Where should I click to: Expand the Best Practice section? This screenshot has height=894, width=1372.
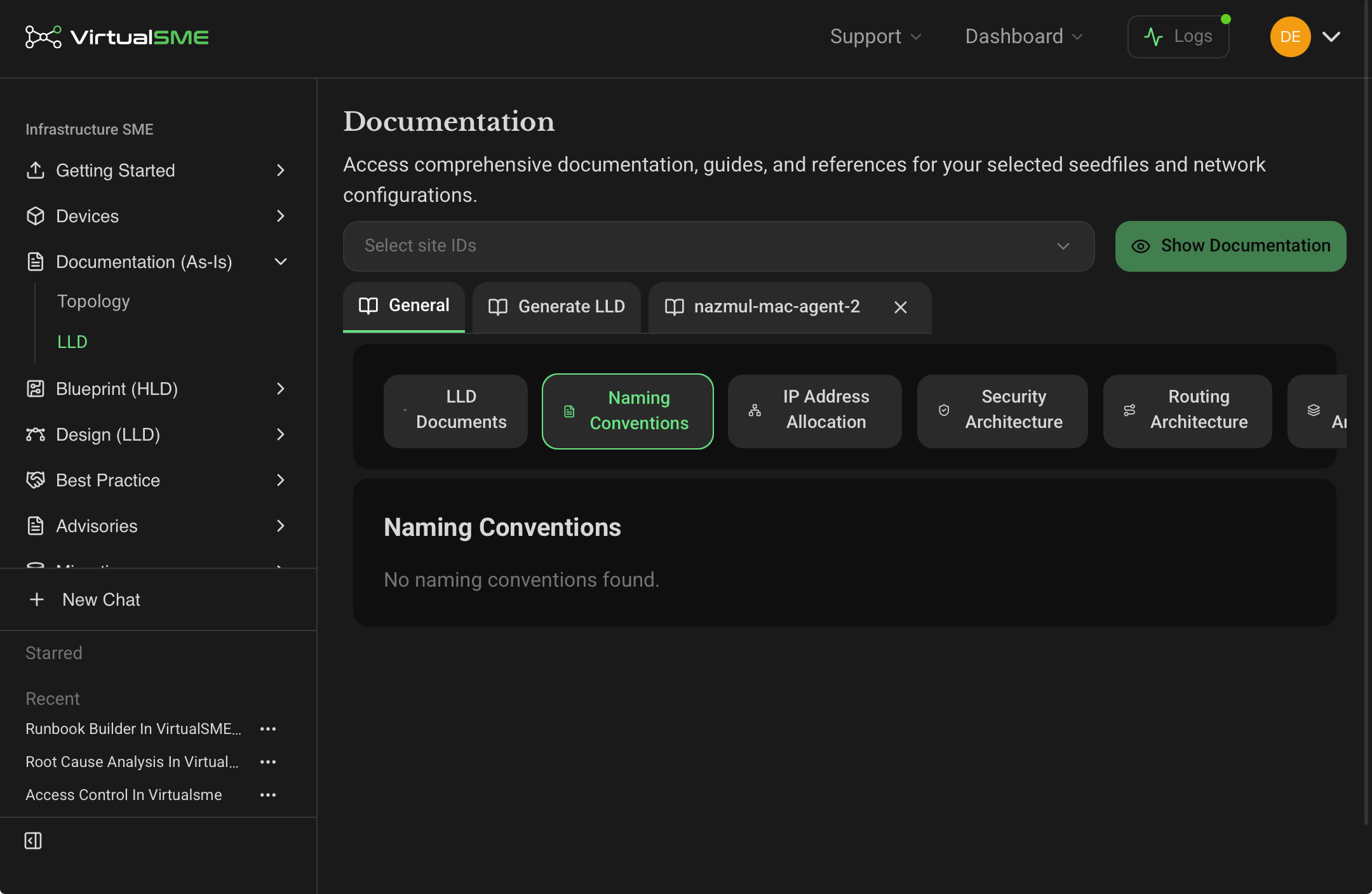(x=281, y=480)
